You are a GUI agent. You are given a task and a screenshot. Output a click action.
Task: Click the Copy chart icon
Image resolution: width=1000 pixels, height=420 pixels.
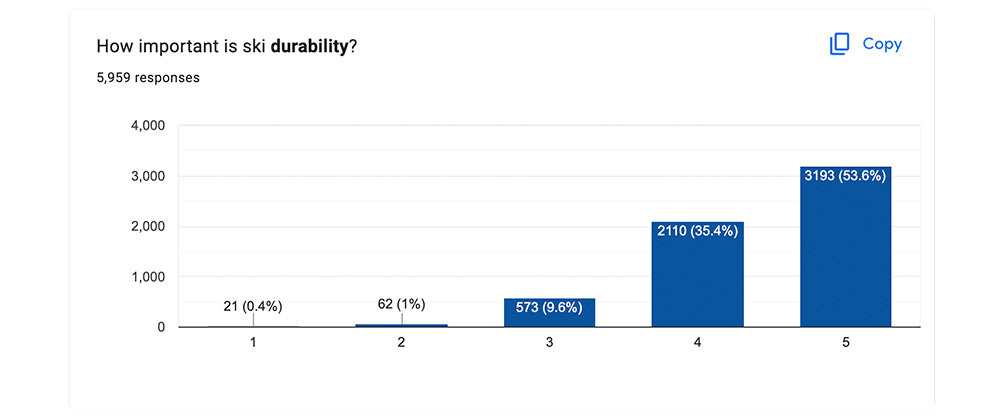(x=839, y=44)
